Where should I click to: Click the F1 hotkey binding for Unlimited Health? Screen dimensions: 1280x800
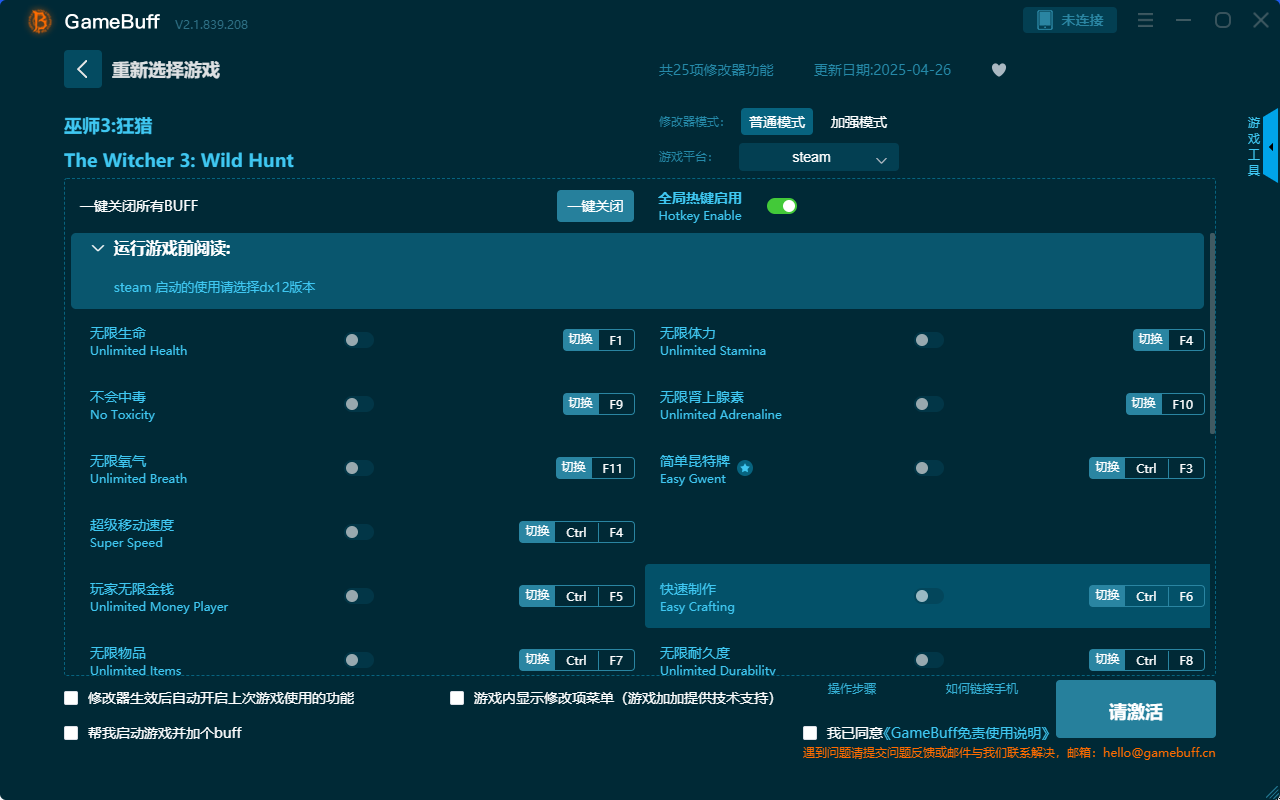[617, 340]
